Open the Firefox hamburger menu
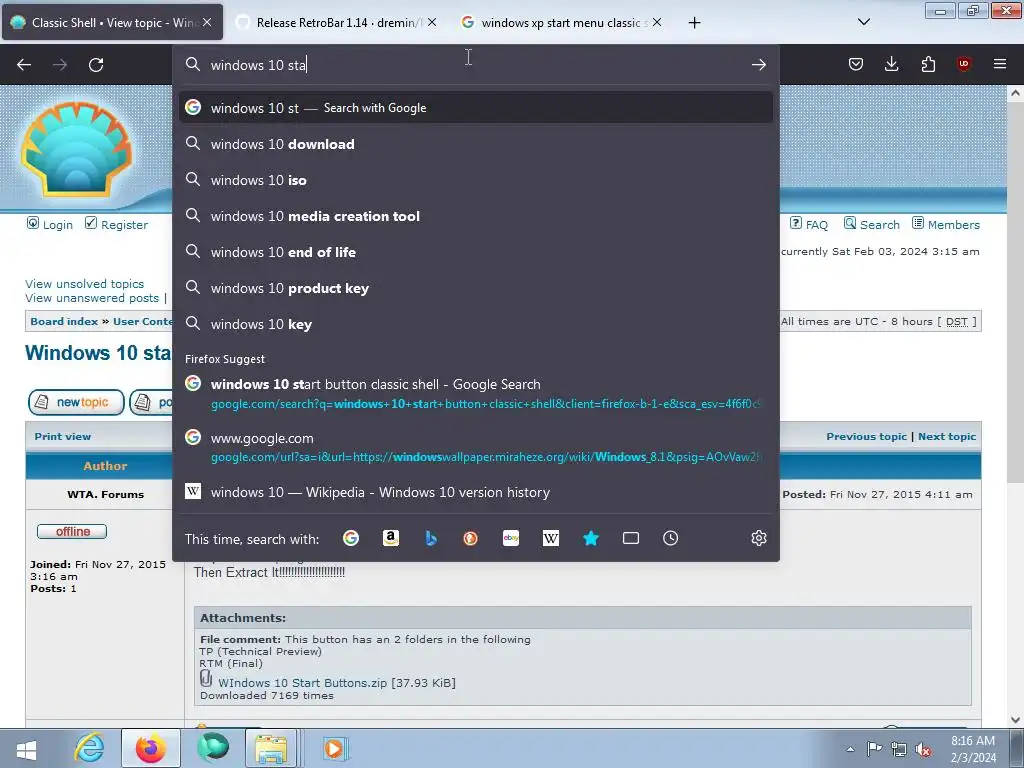The image size is (1024, 768). tap(1000, 64)
